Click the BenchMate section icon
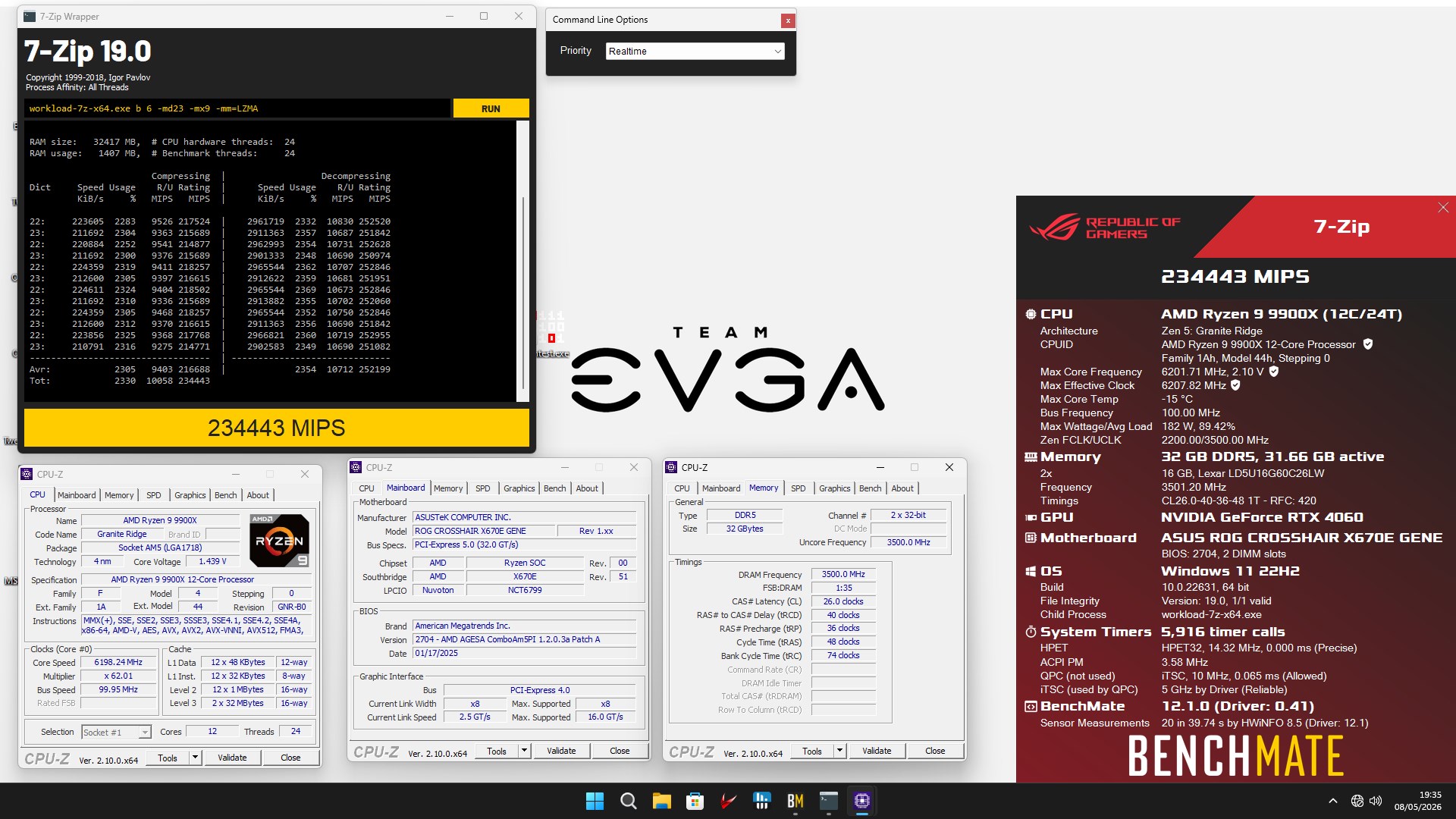Viewport: 1456px width, 819px height. click(x=1031, y=706)
